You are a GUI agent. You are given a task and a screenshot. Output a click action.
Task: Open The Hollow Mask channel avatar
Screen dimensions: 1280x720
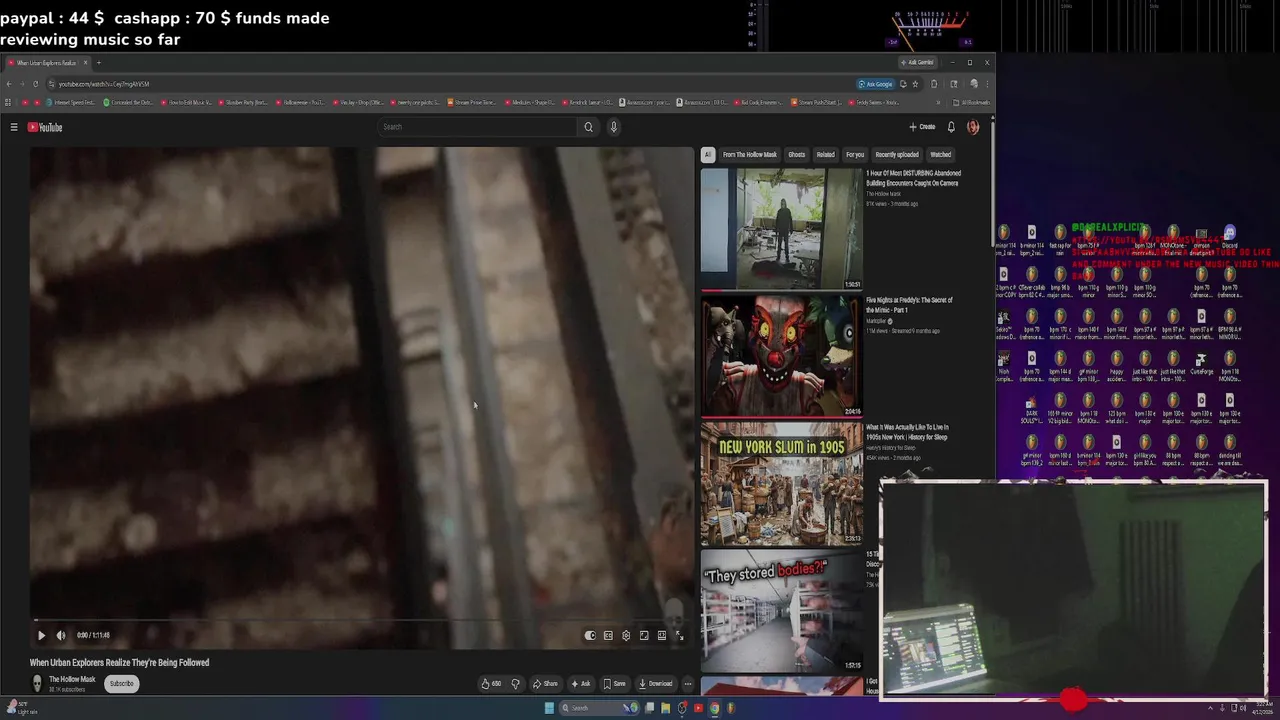(37, 683)
